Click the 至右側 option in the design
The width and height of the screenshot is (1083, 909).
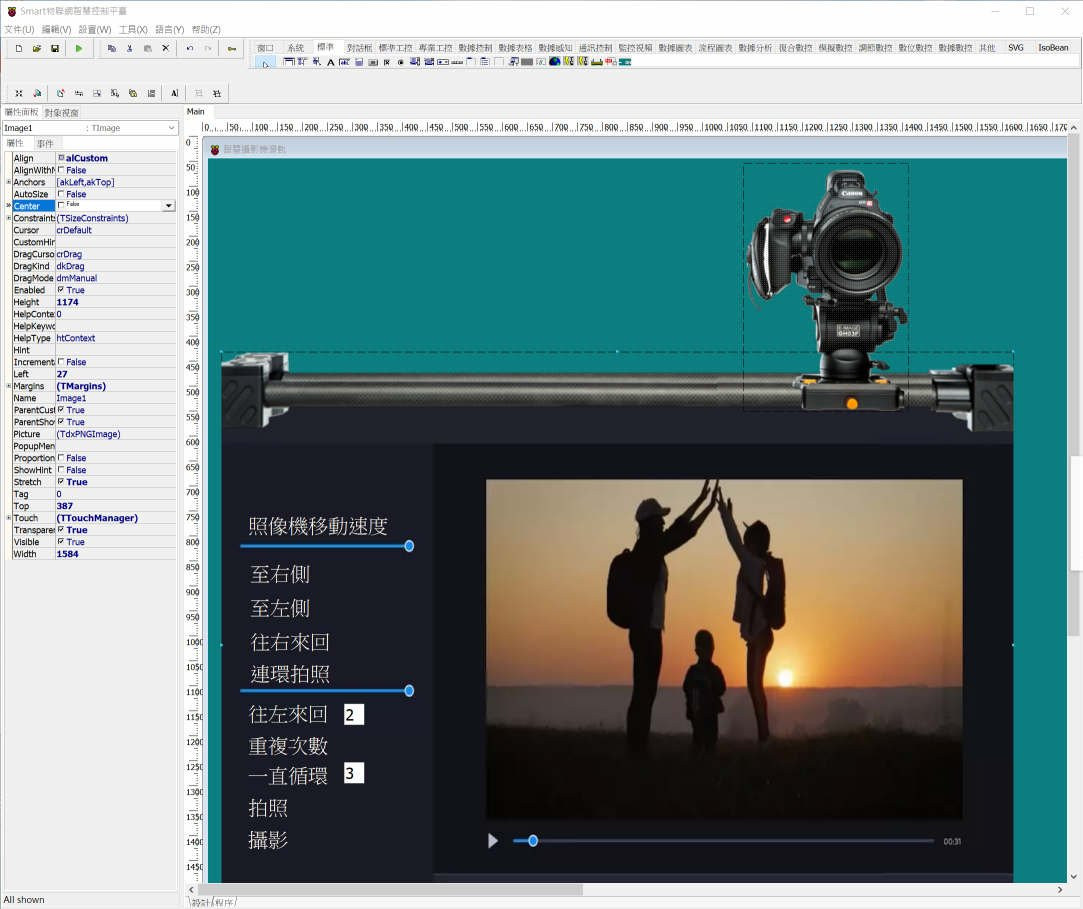[280, 574]
